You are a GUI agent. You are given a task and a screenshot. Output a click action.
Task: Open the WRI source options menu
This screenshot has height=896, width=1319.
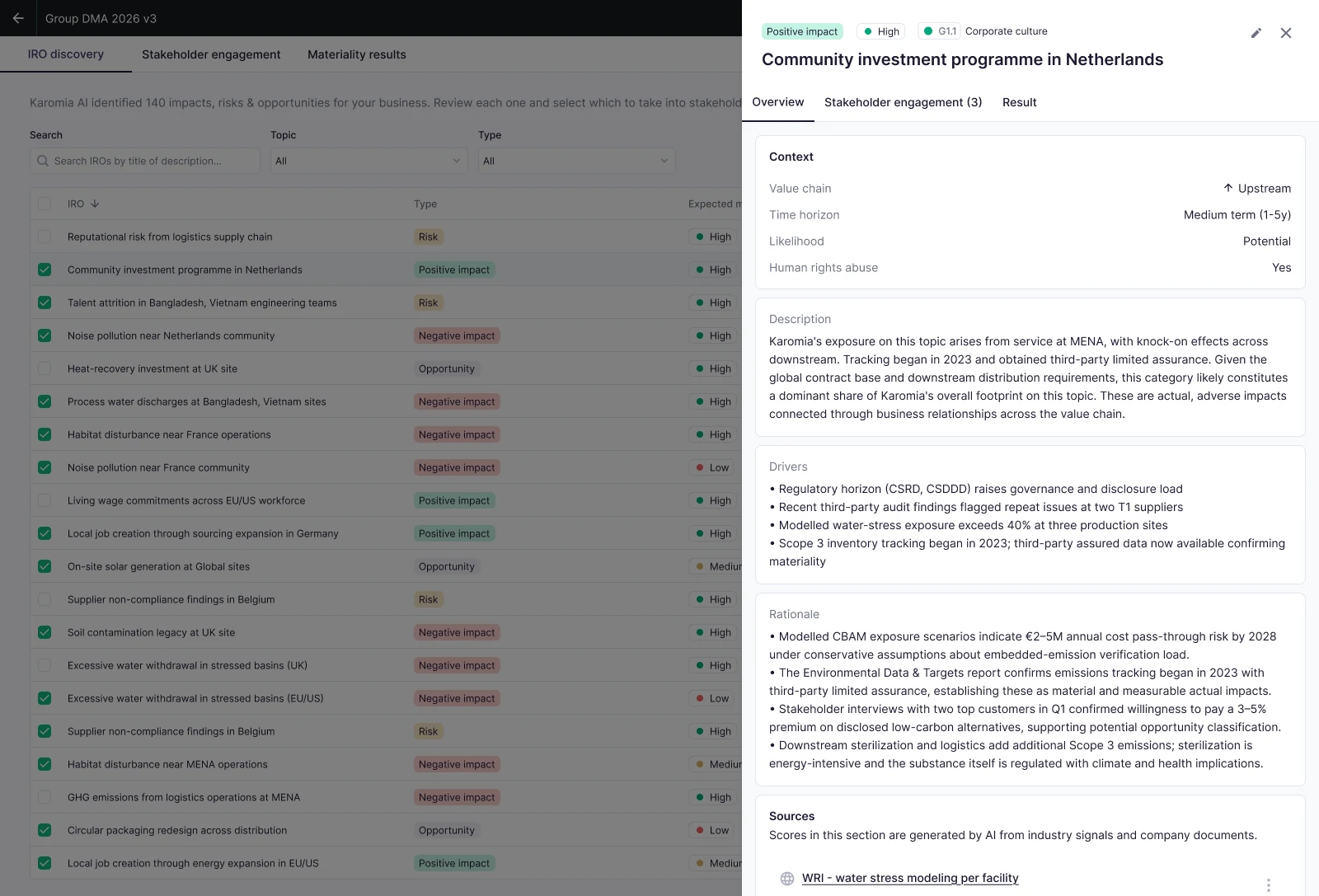[1268, 884]
